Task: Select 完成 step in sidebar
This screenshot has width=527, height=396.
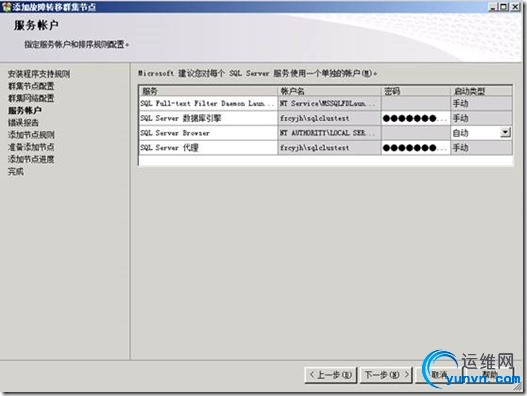Action: [x=15, y=171]
